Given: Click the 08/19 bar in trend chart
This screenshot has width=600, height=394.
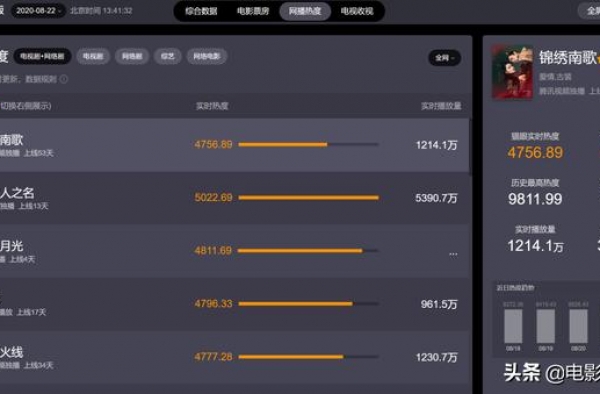Looking at the screenshot, I should tap(546, 326).
